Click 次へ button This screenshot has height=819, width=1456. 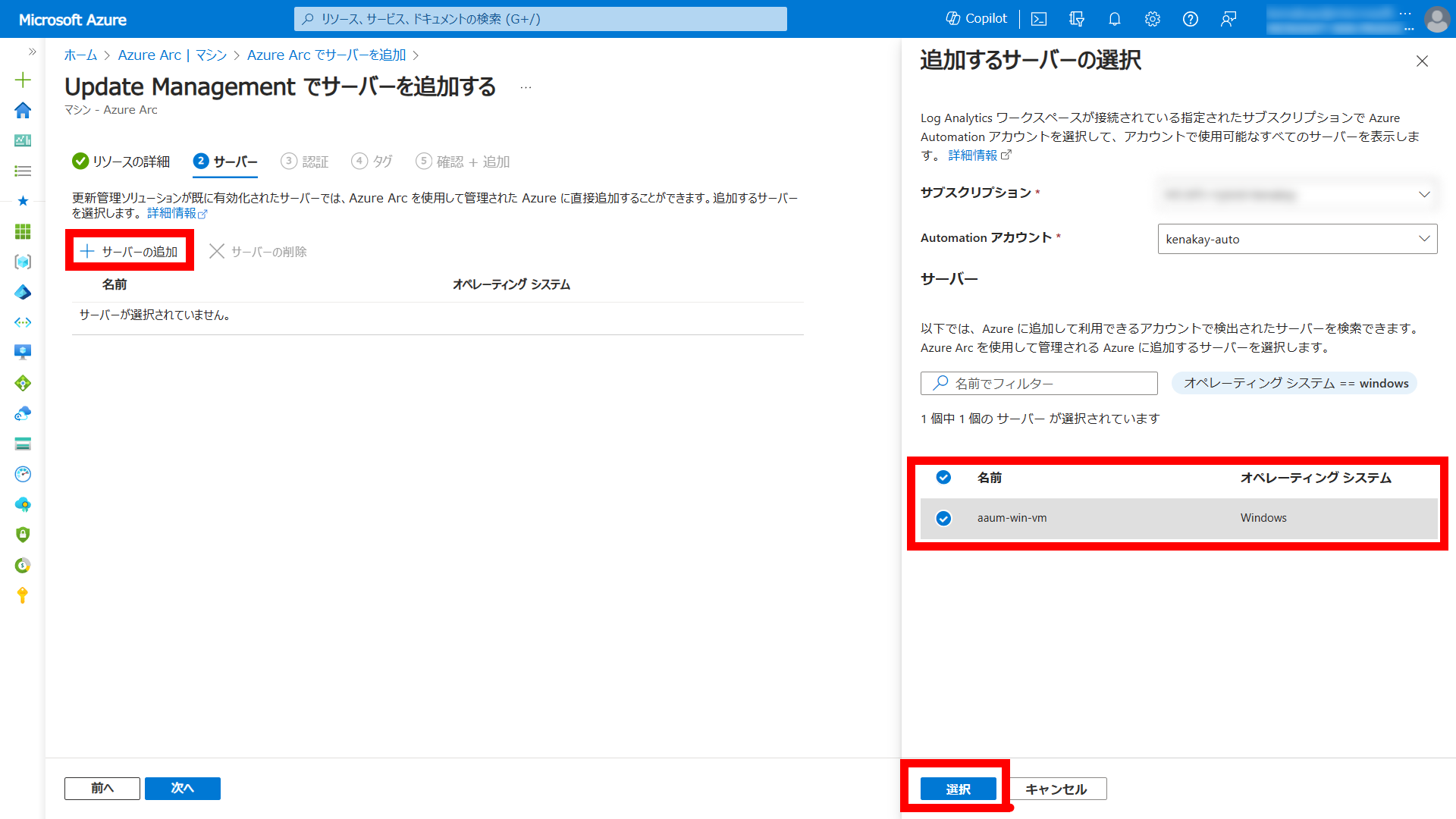pyautogui.click(x=183, y=789)
